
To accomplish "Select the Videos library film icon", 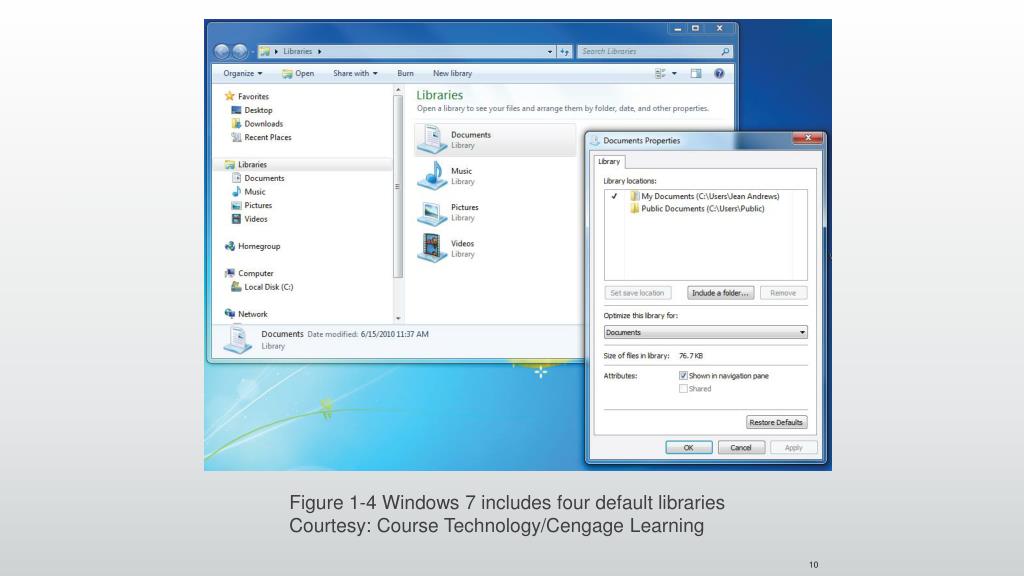I will click(432, 248).
